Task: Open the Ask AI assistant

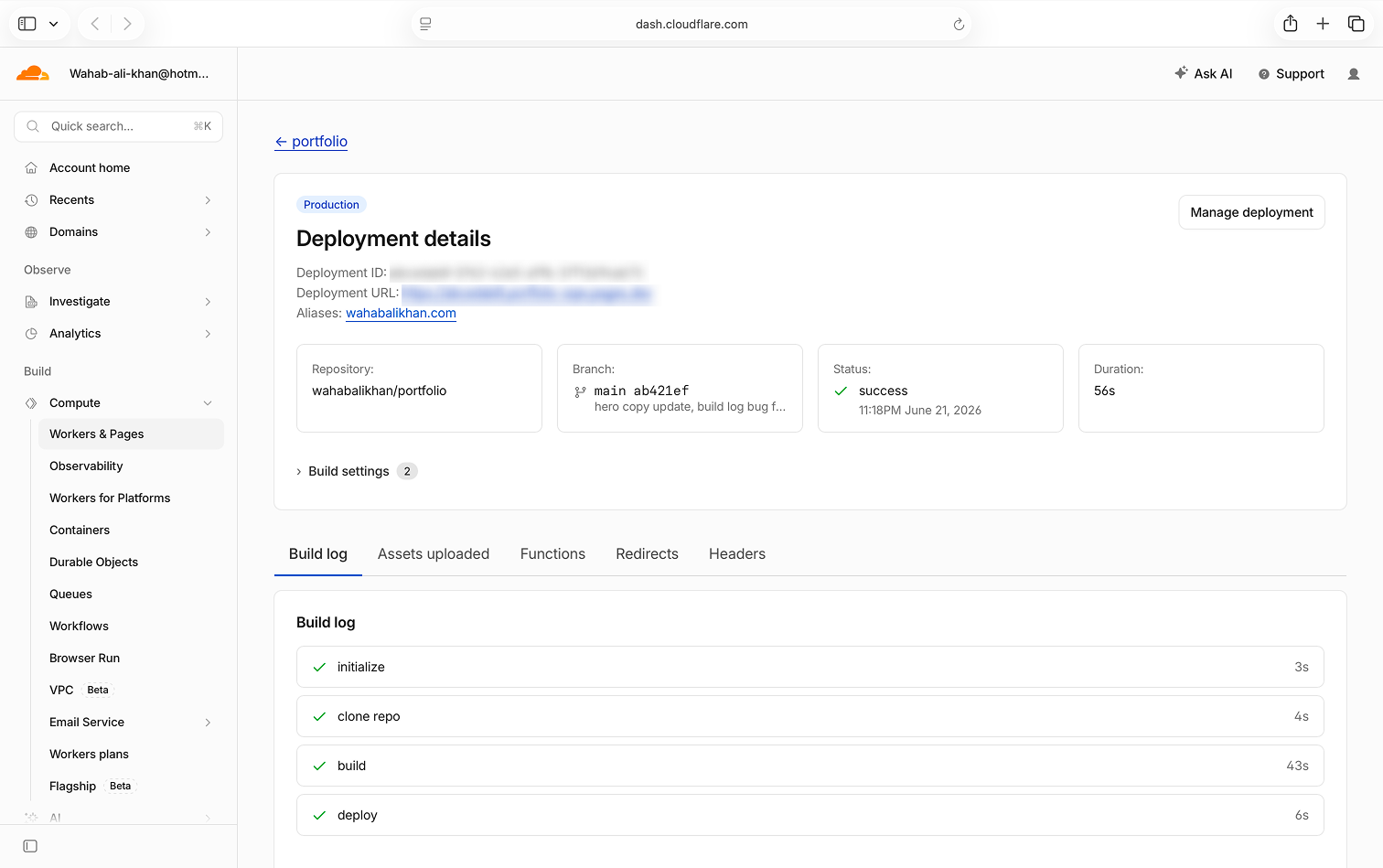Action: click(1204, 73)
